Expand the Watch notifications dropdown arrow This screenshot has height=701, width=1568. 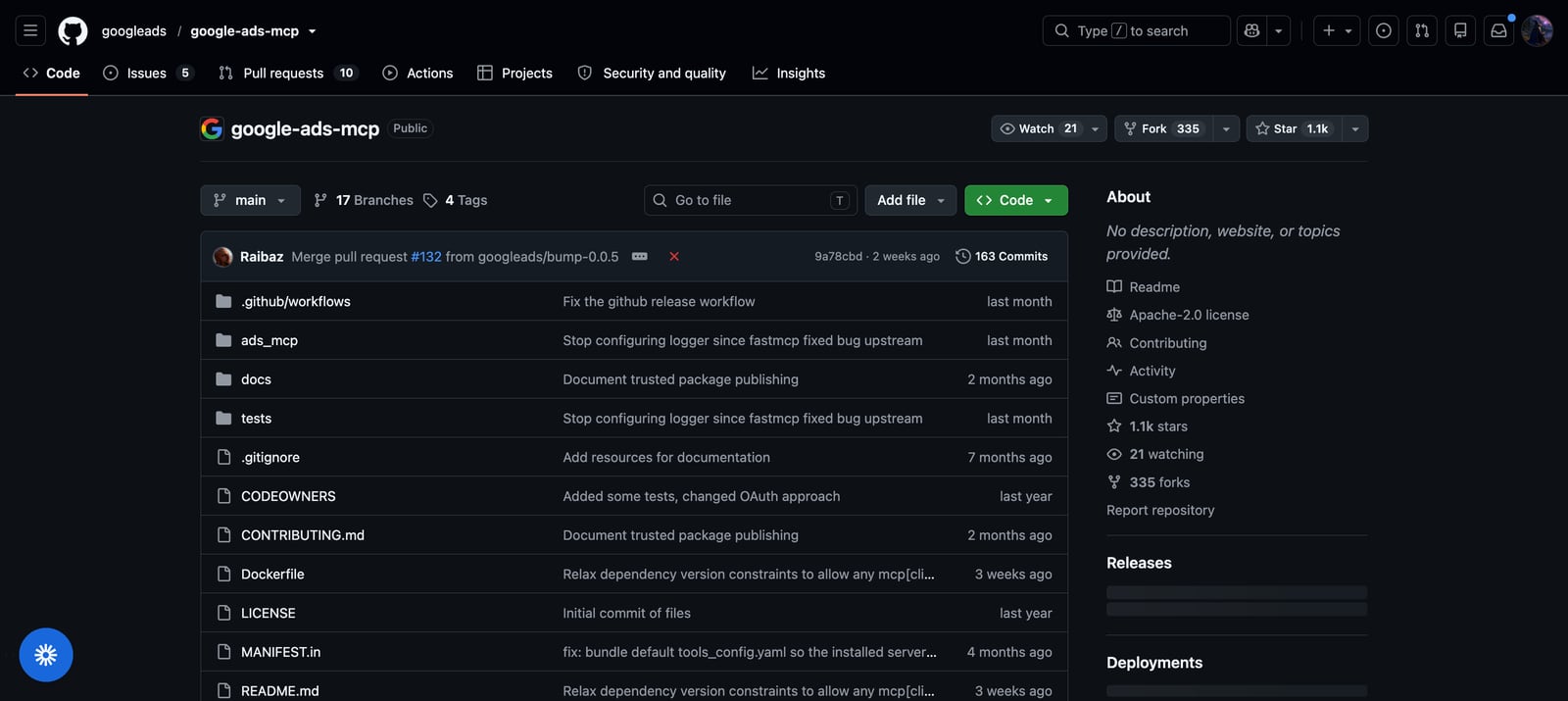1096,128
